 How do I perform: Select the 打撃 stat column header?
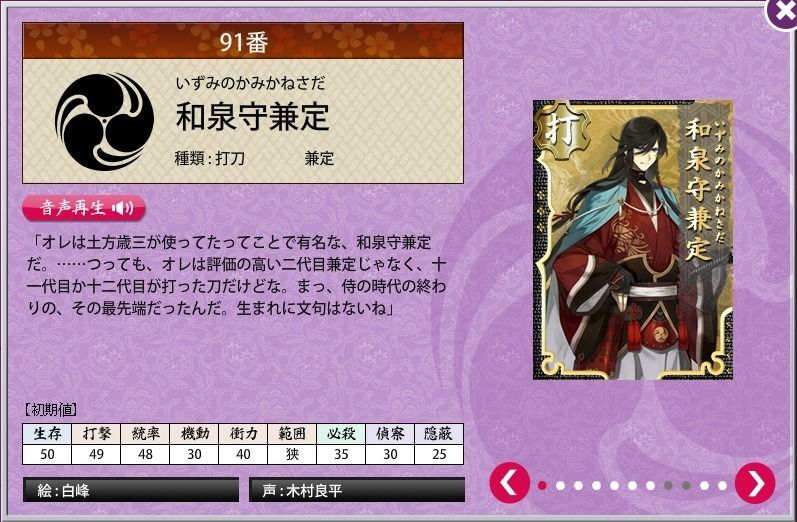[96, 434]
